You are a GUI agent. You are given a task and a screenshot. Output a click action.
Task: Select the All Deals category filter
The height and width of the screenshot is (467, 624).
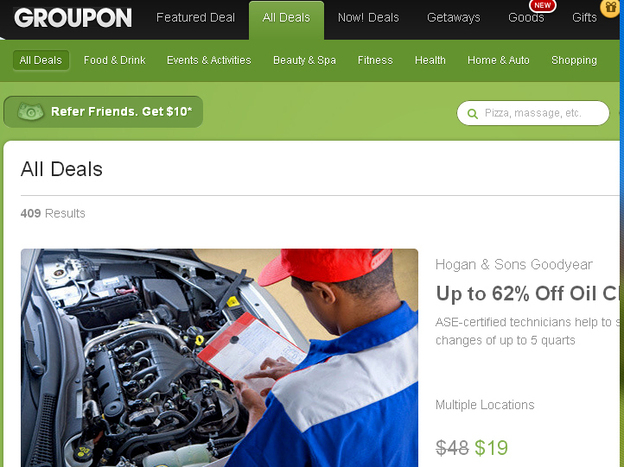41,60
